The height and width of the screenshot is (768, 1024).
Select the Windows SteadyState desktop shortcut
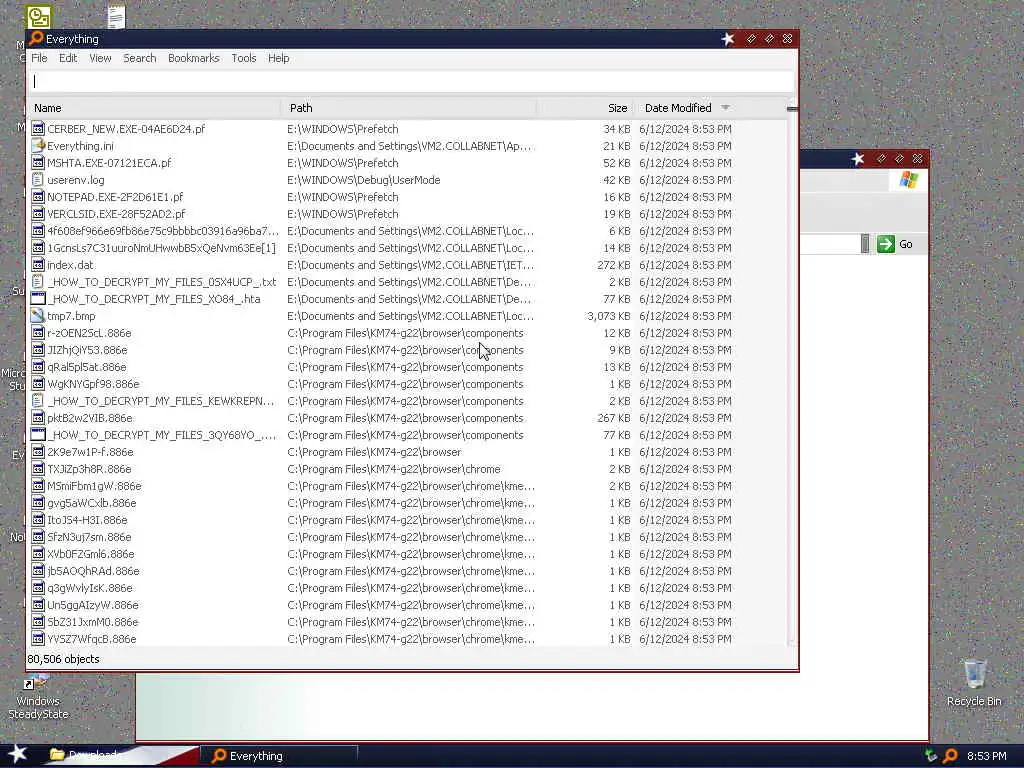tap(38, 696)
